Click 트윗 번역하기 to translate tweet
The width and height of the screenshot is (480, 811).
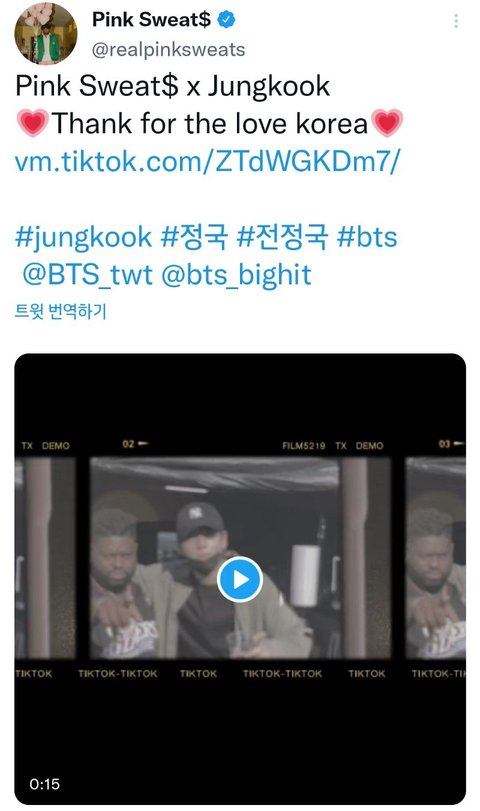[x=61, y=311]
